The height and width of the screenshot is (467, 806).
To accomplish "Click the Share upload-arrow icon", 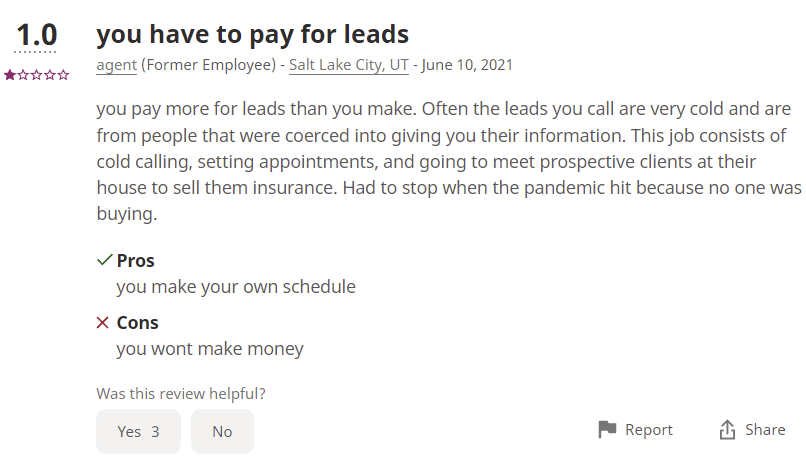I will 727,429.
